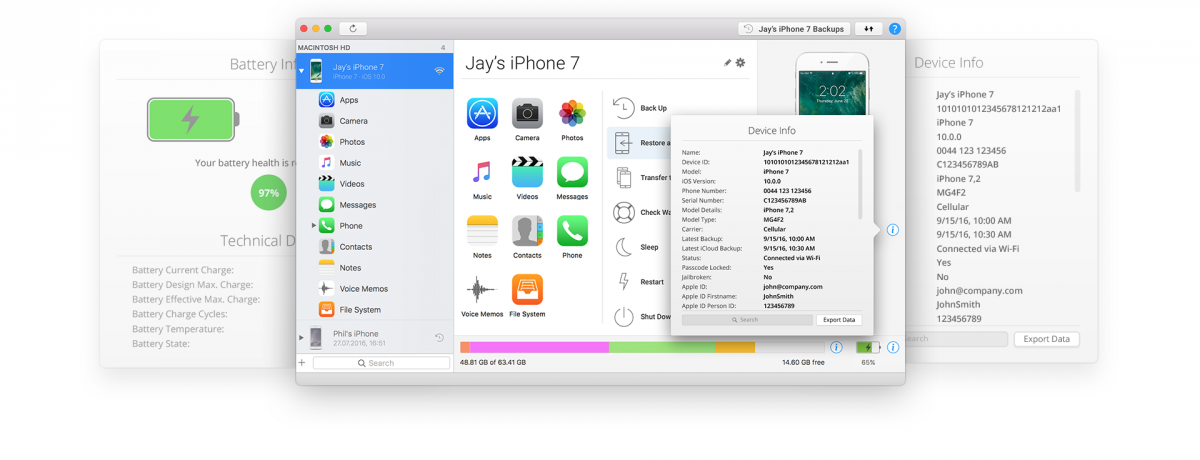Click the Shut Down power action
Image resolution: width=1200 pixels, height=460 pixels.
point(640,316)
